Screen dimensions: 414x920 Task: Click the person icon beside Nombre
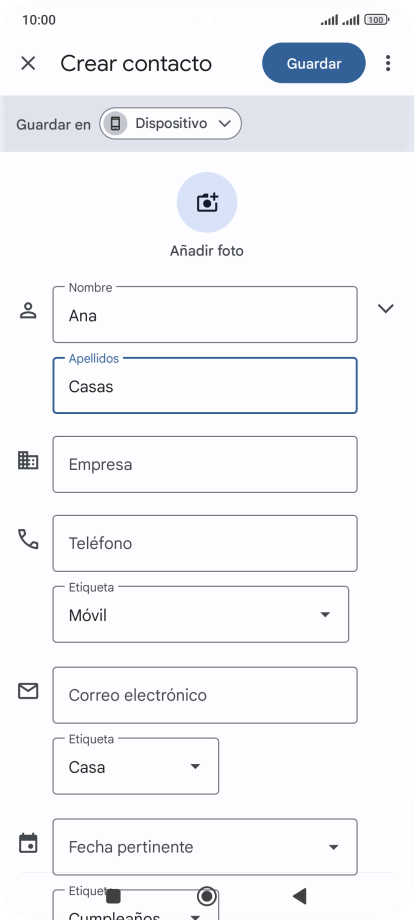click(x=28, y=310)
